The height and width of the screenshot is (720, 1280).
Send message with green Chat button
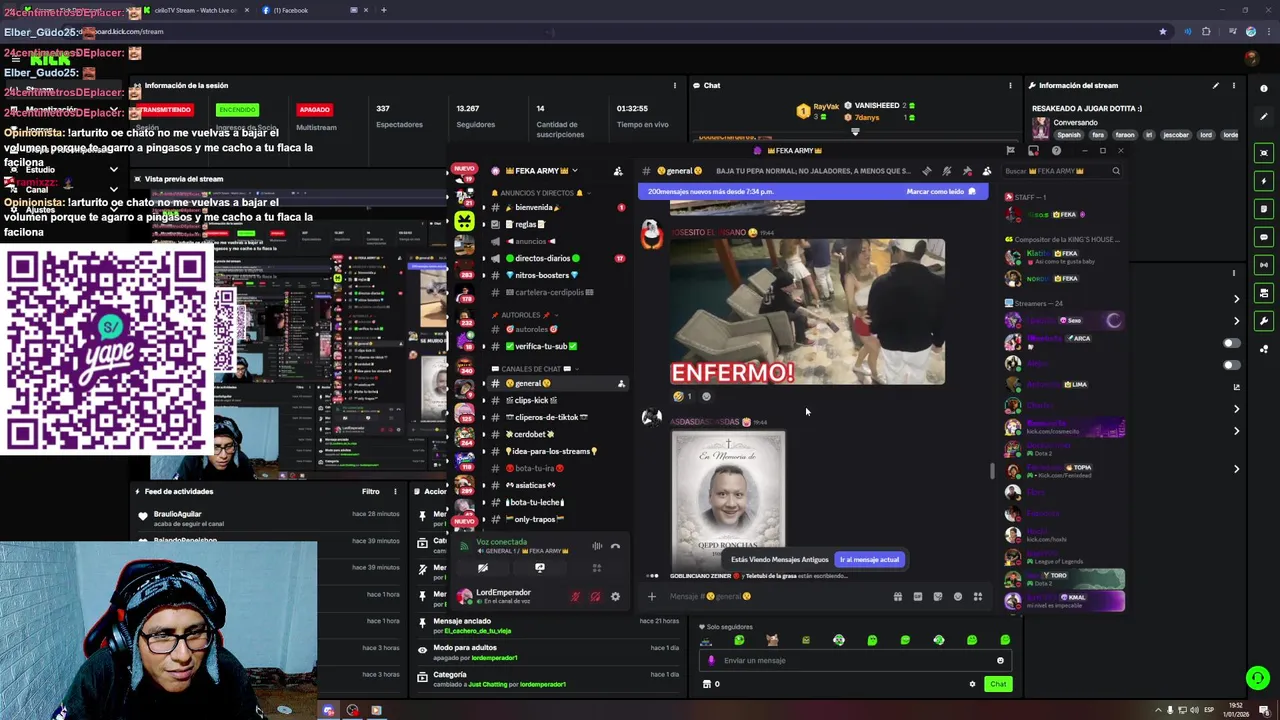click(998, 684)
